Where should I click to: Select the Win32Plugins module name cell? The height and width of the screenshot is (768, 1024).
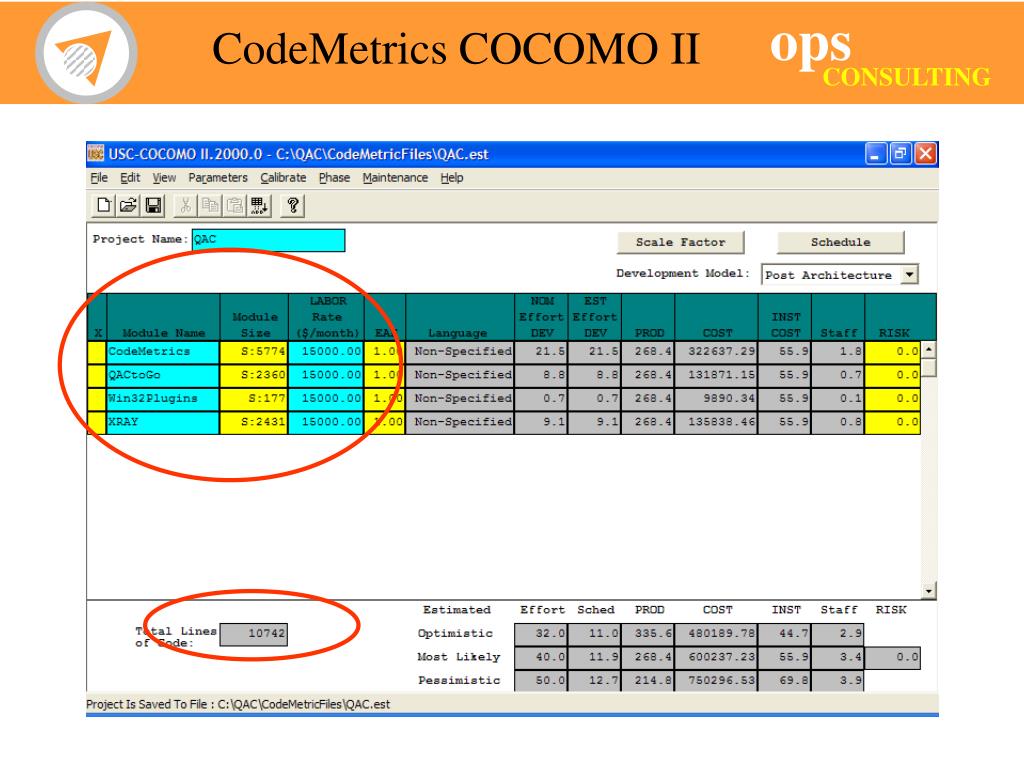point(163,398)
